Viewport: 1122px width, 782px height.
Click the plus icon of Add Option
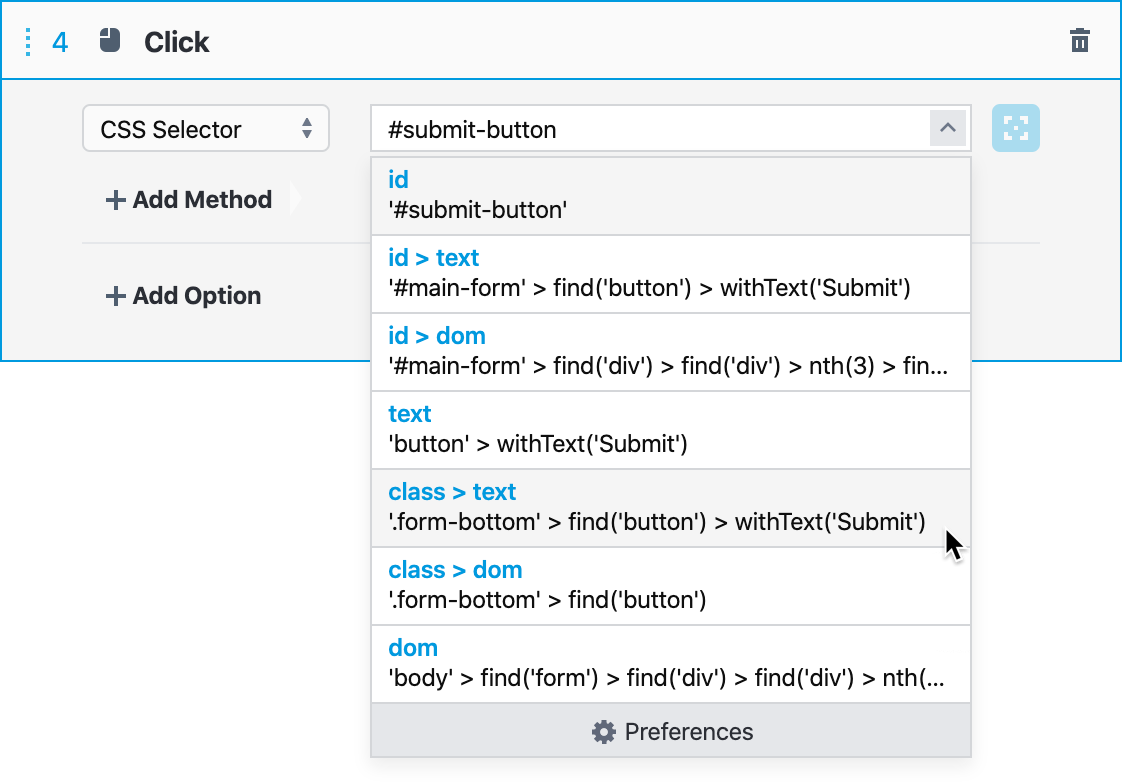pos(116,296)
